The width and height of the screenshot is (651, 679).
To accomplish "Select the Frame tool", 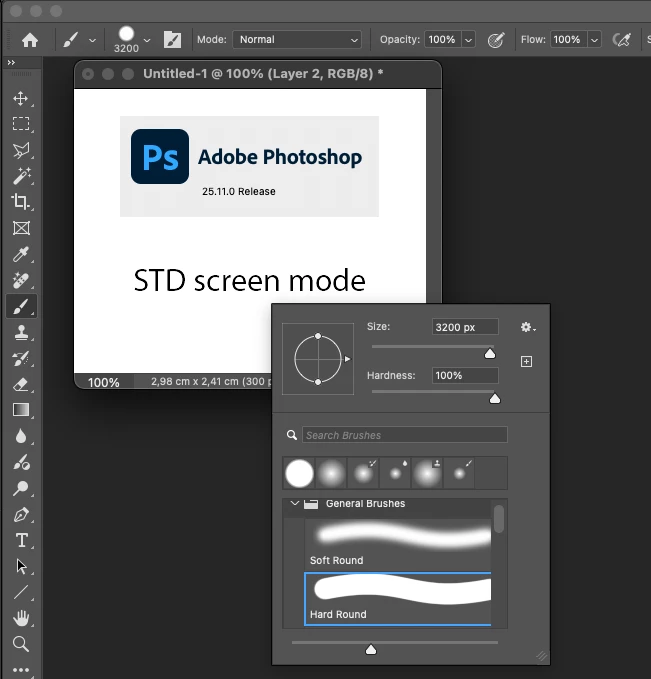I will 21,228.
